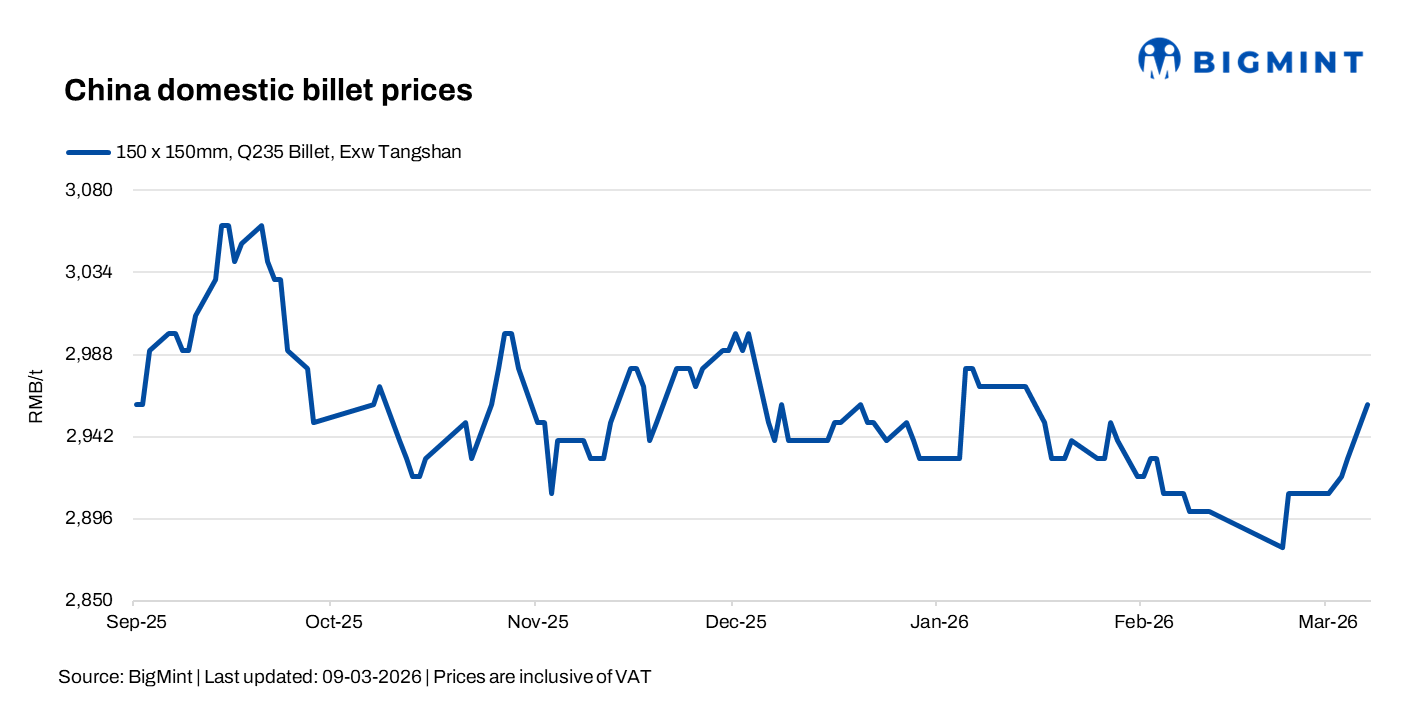This screenshot has width=1414, height=708.
Task: Click the Feb-26 x-axis label
Action: tap(1141, 622)
